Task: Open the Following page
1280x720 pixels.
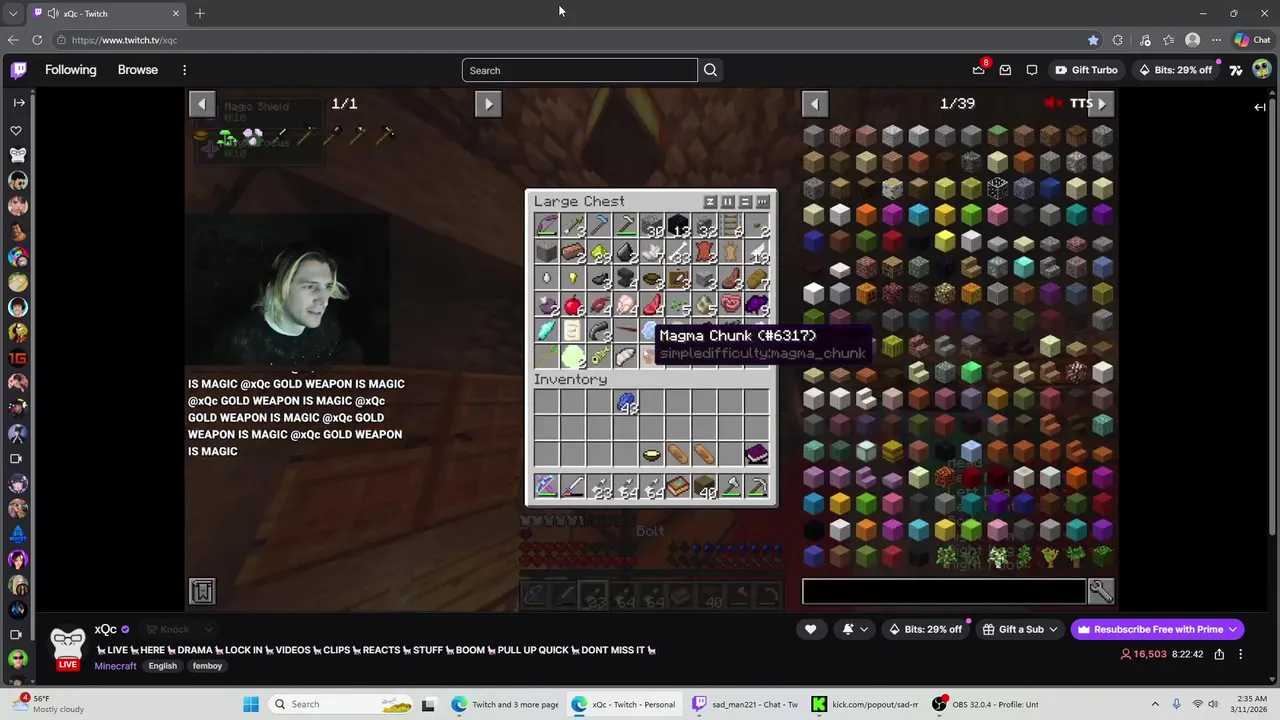Action: 70,70
